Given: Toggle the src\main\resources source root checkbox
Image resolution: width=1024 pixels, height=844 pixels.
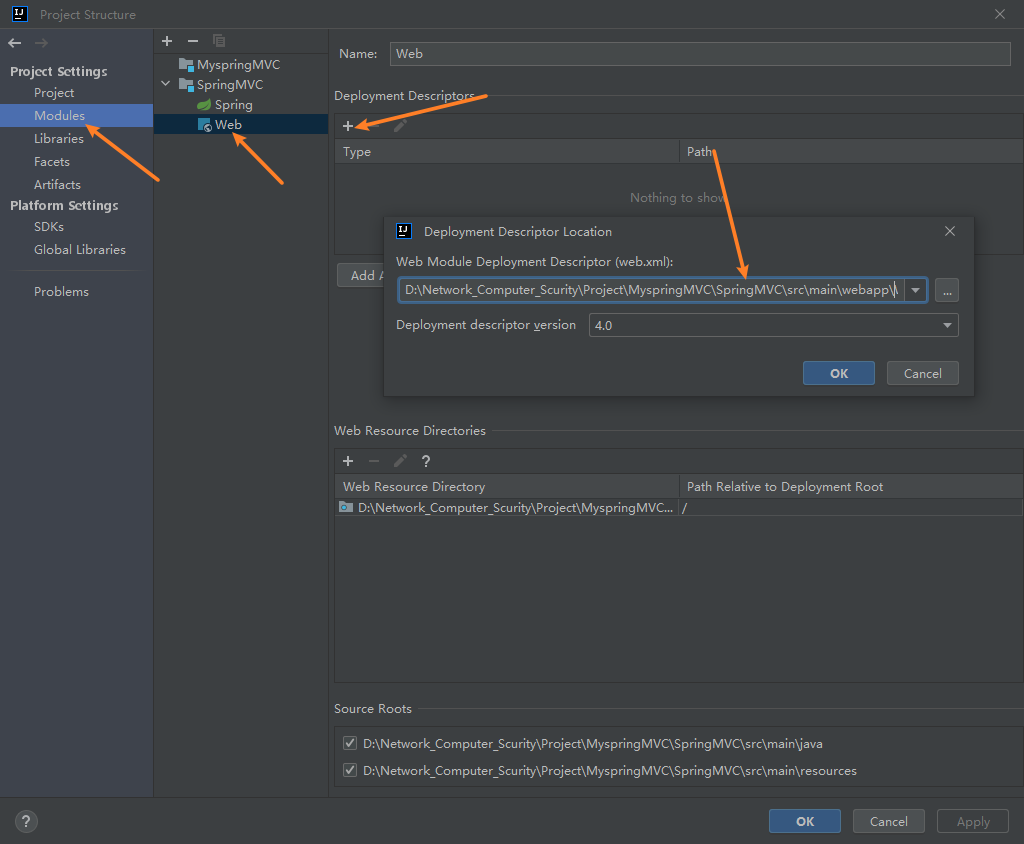Looking at the screenshot, I should [350, 770].
